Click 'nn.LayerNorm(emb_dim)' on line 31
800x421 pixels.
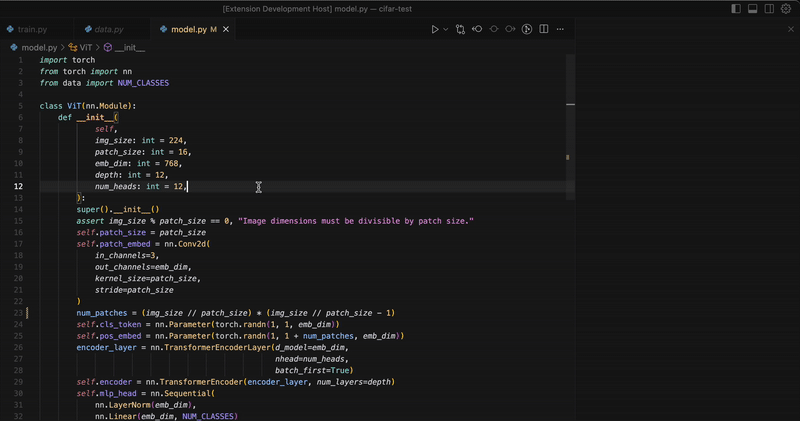[x=143, y=405]
